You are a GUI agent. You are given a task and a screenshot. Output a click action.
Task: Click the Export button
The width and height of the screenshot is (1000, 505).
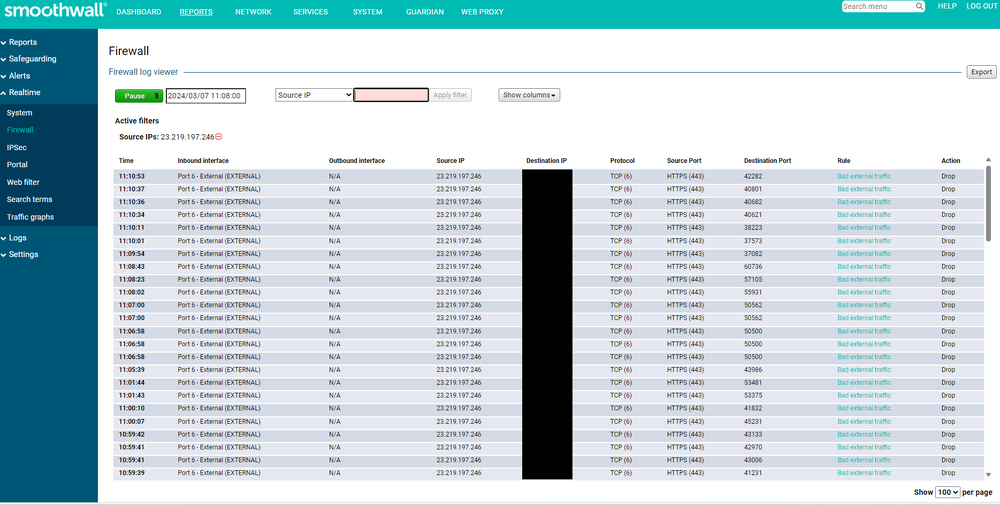click(982, 72)
